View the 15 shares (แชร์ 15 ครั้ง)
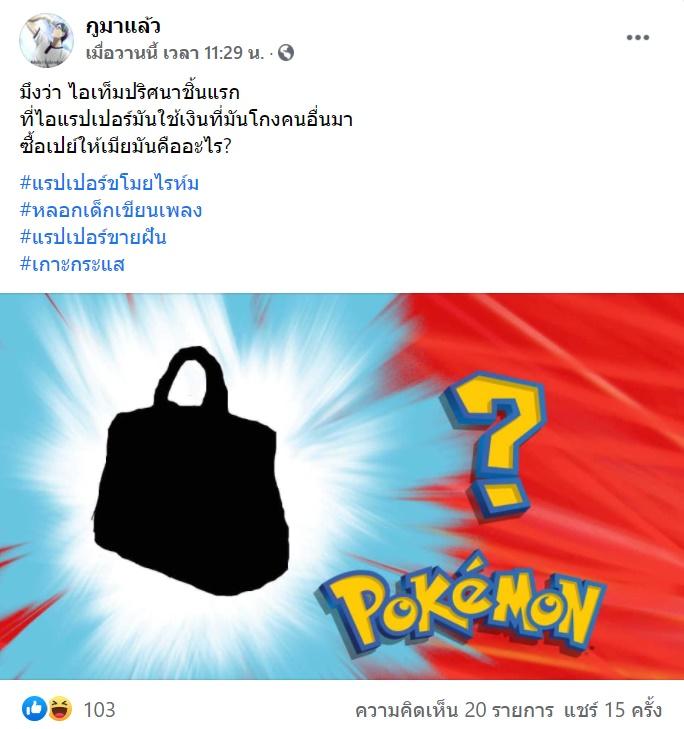This screenshot has height=729, width=684. (613, 710)
